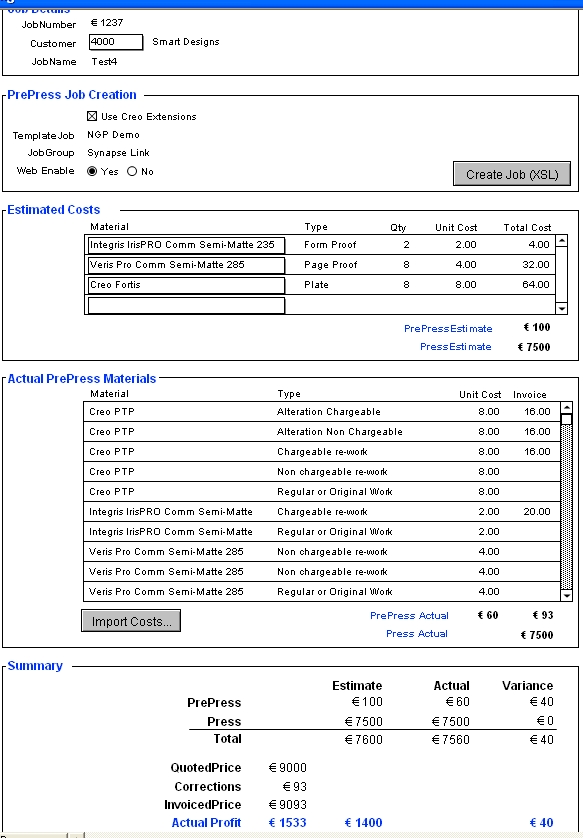Click the InvoicedPrice value € 9093
Screen dimensions: 583x838
(287, 805)
